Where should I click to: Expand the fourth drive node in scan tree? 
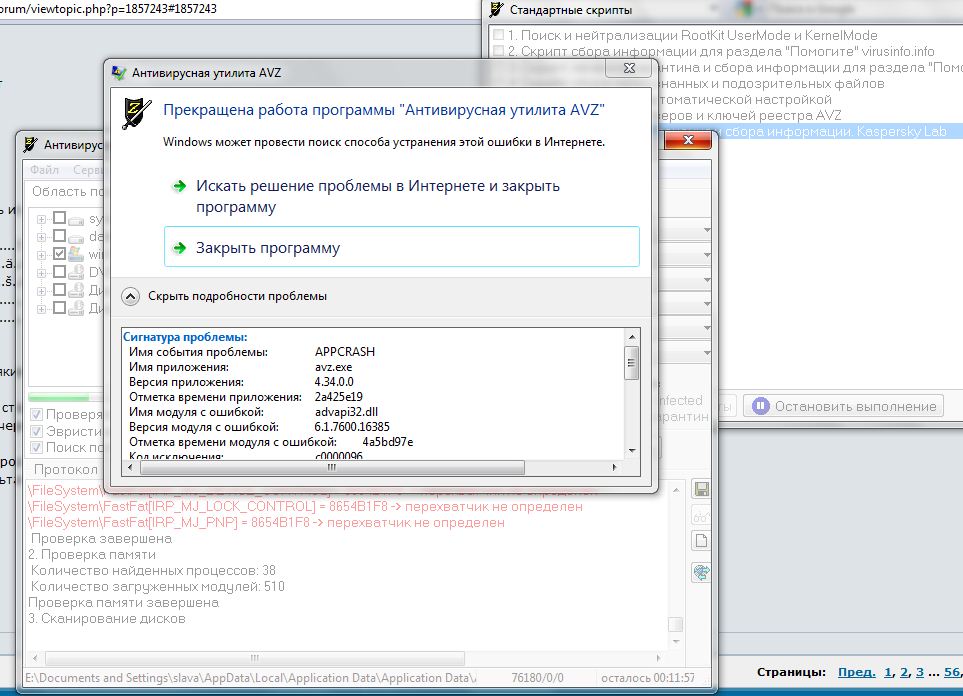[x=41, y=273]
